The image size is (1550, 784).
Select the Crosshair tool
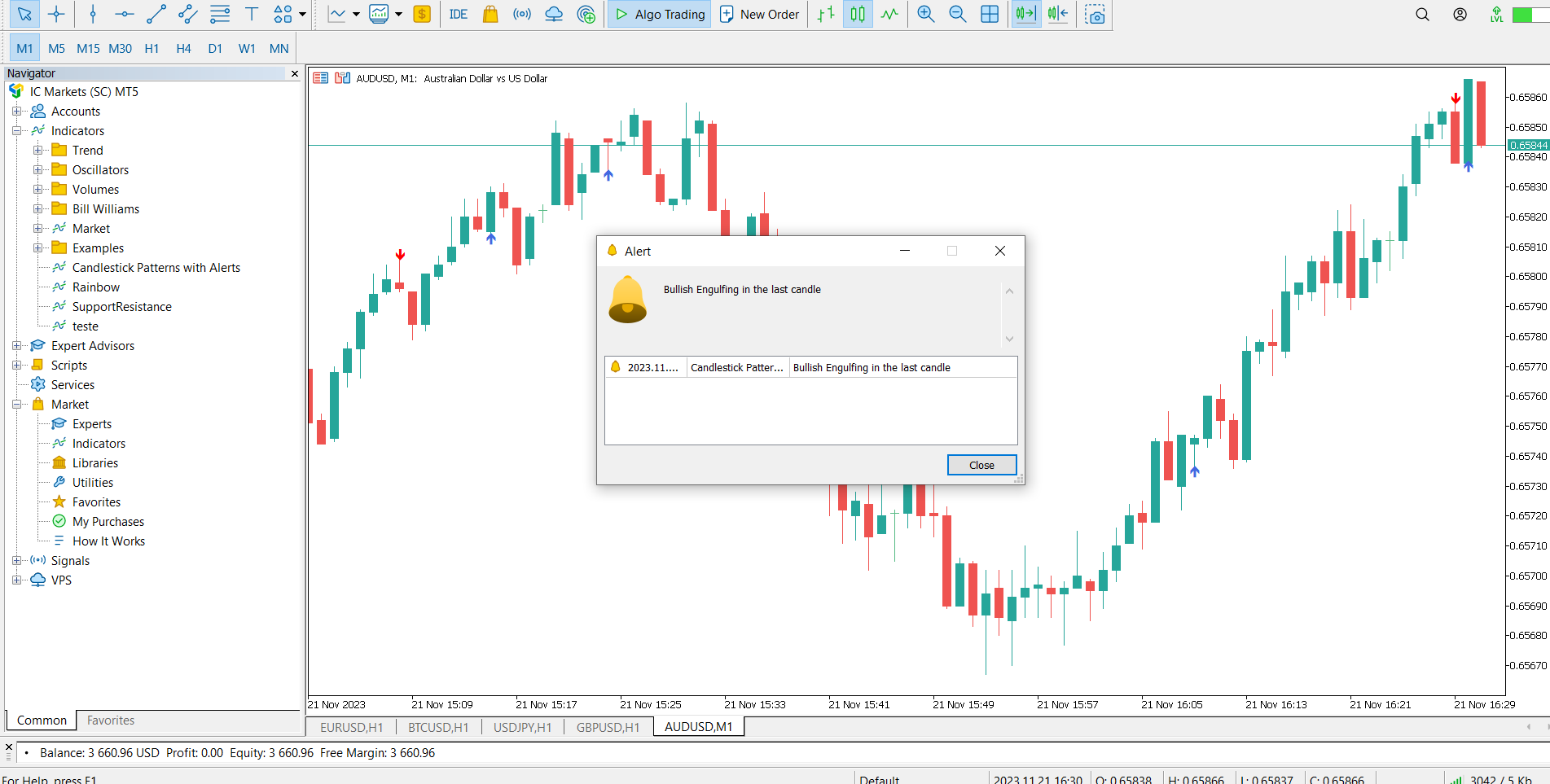coord(57,14)
